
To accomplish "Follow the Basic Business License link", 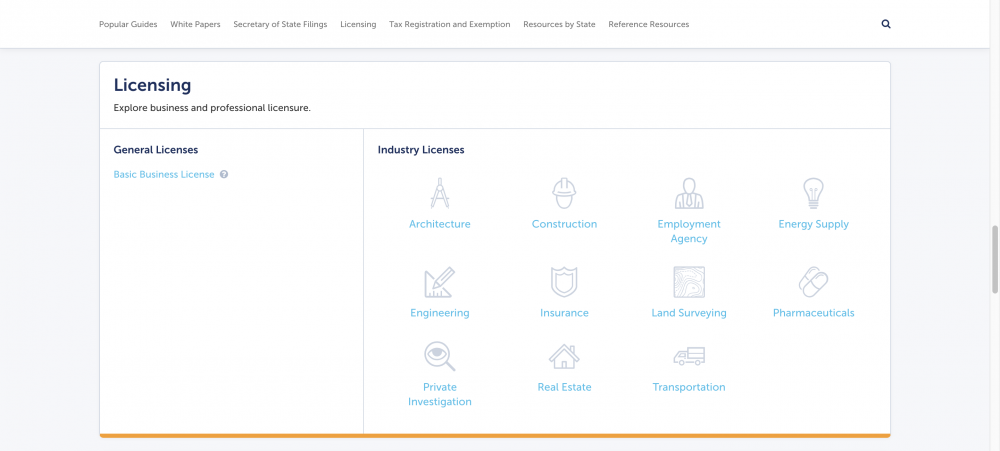I will pos(164,174).
